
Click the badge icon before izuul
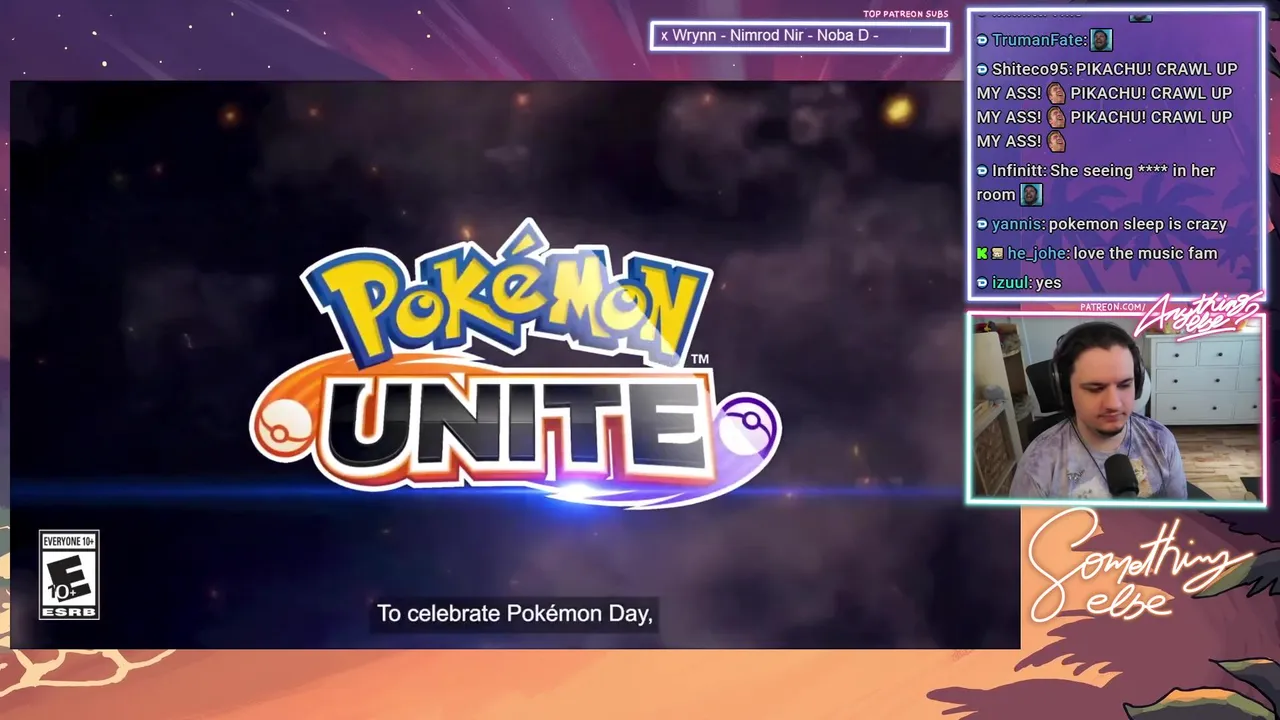coord(982,283)
